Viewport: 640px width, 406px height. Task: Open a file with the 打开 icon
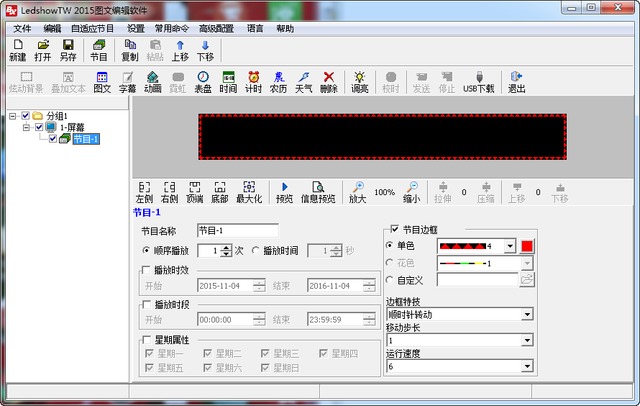[x=43, y=50]
